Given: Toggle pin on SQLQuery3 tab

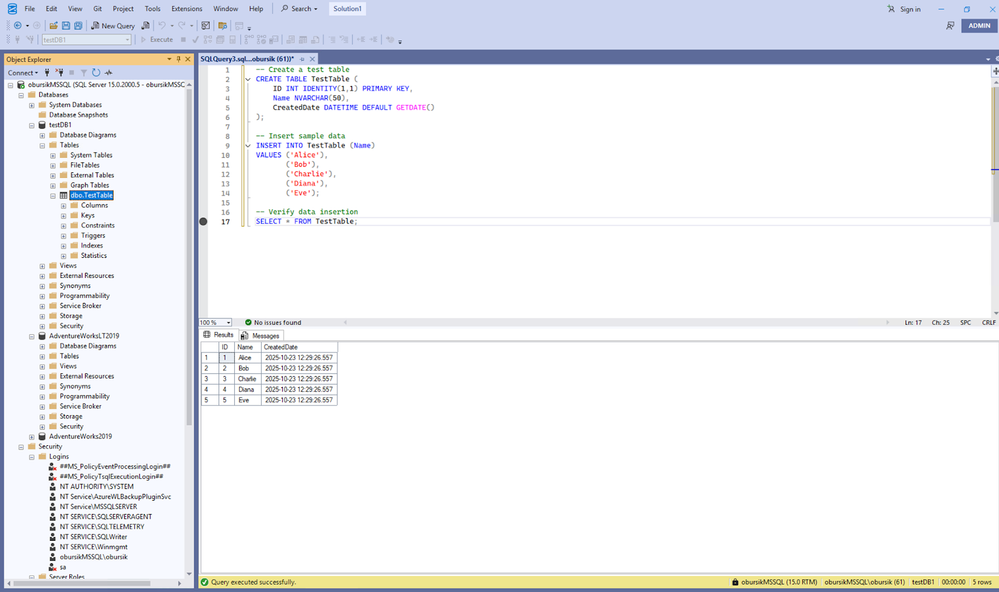Looking at the screenshot, I should coord(302,59).
